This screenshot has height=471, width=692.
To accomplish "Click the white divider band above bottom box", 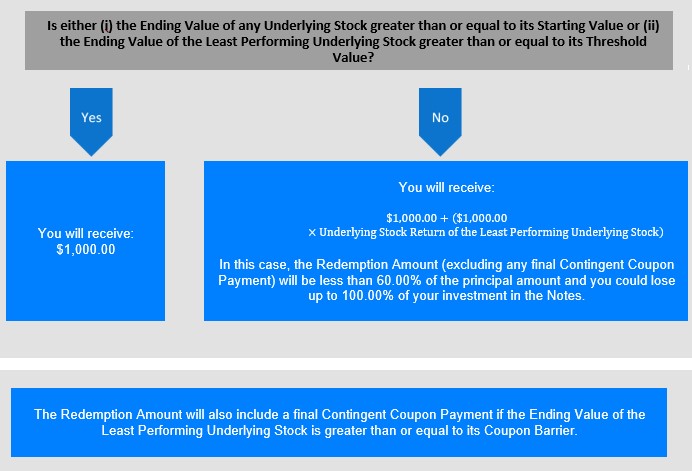I will 346,364.
